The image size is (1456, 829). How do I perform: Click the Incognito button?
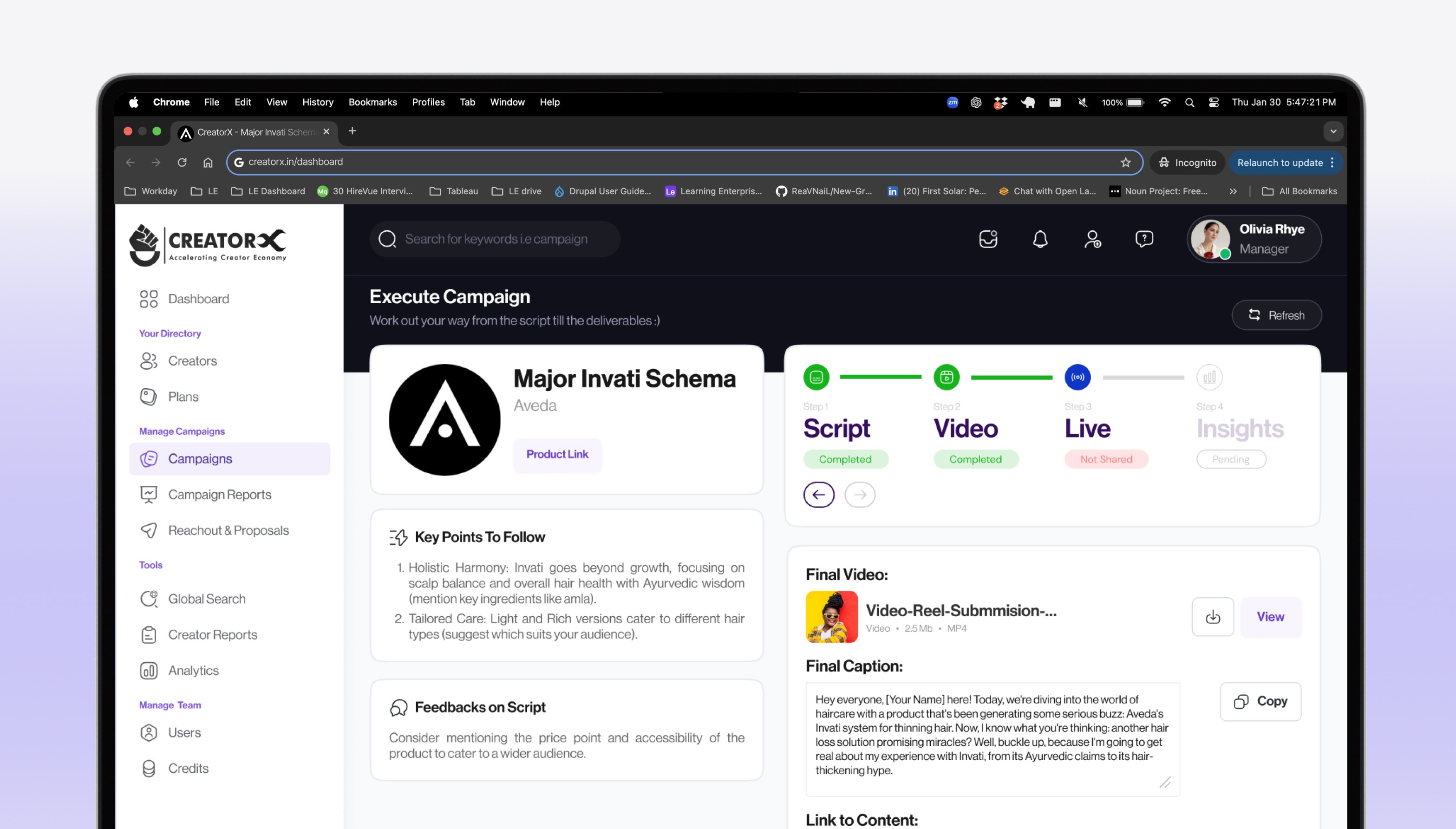(1188, 162)
